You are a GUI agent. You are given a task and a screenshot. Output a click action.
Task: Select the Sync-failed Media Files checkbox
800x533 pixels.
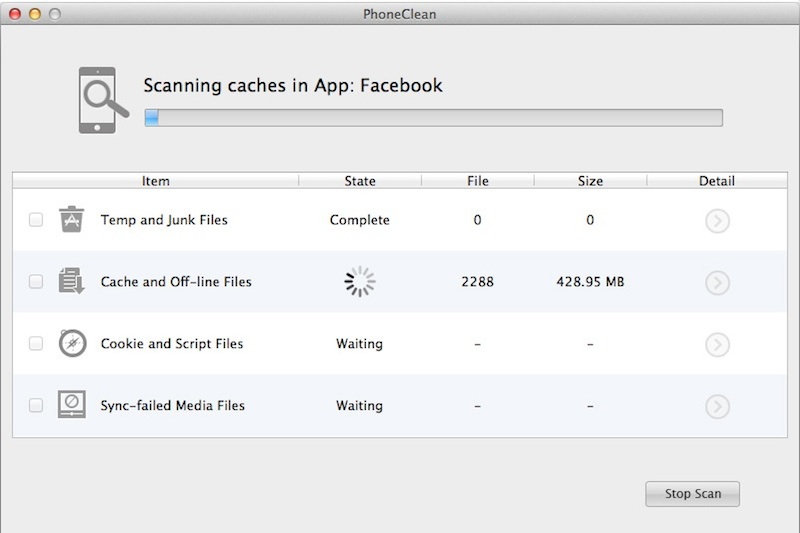point(36,406)
